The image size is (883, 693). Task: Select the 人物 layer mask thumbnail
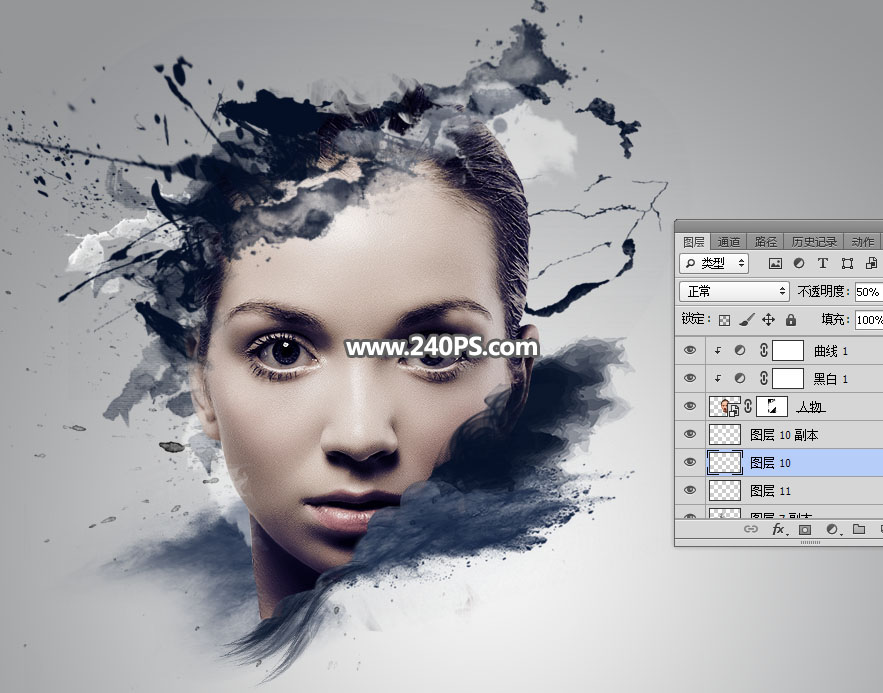[770, 406]
